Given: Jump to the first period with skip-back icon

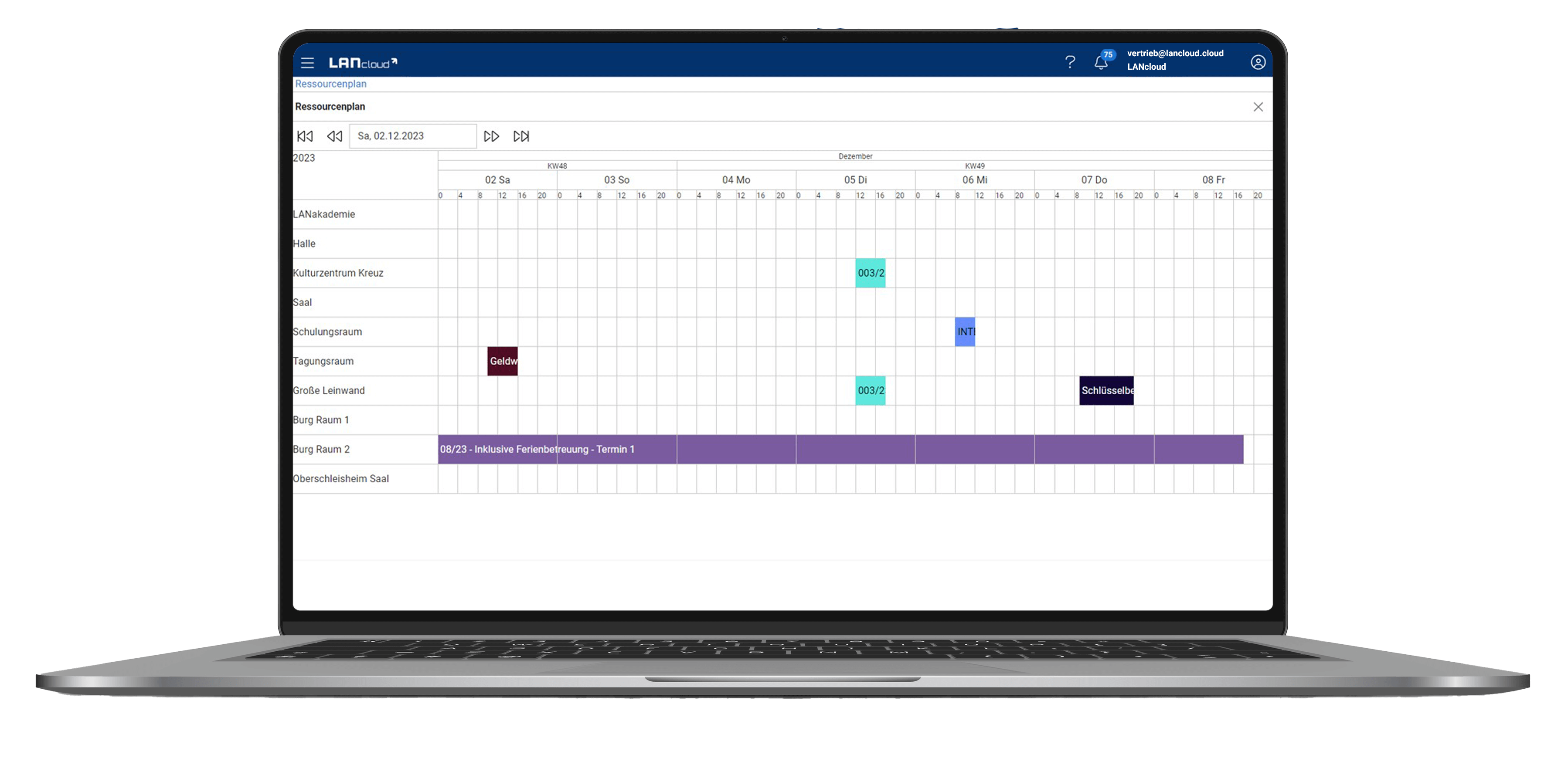Looking at the screenshot, I should [x=305, y=136].
